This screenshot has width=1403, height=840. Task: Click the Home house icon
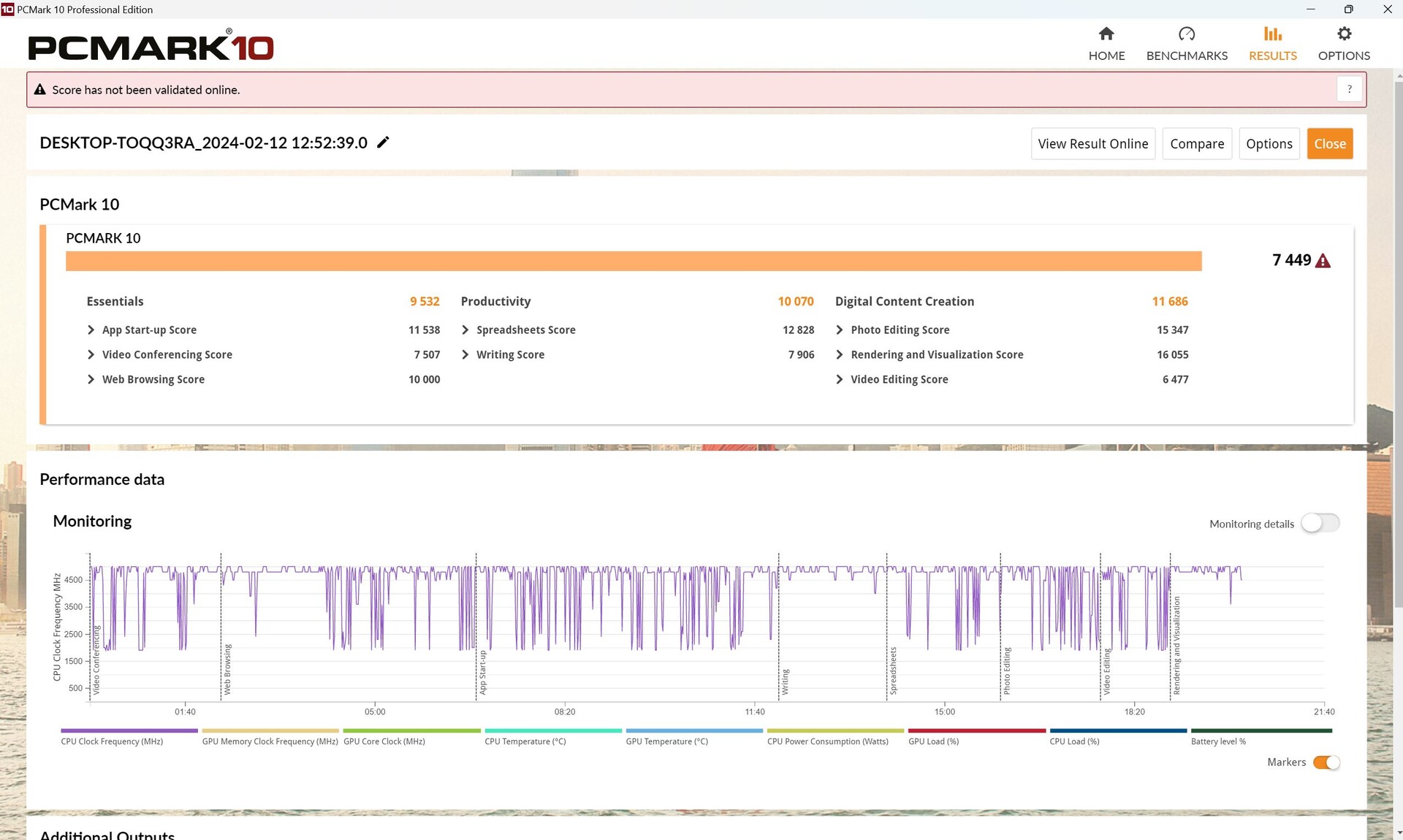pyautogui.click(x=1106, y=34)
